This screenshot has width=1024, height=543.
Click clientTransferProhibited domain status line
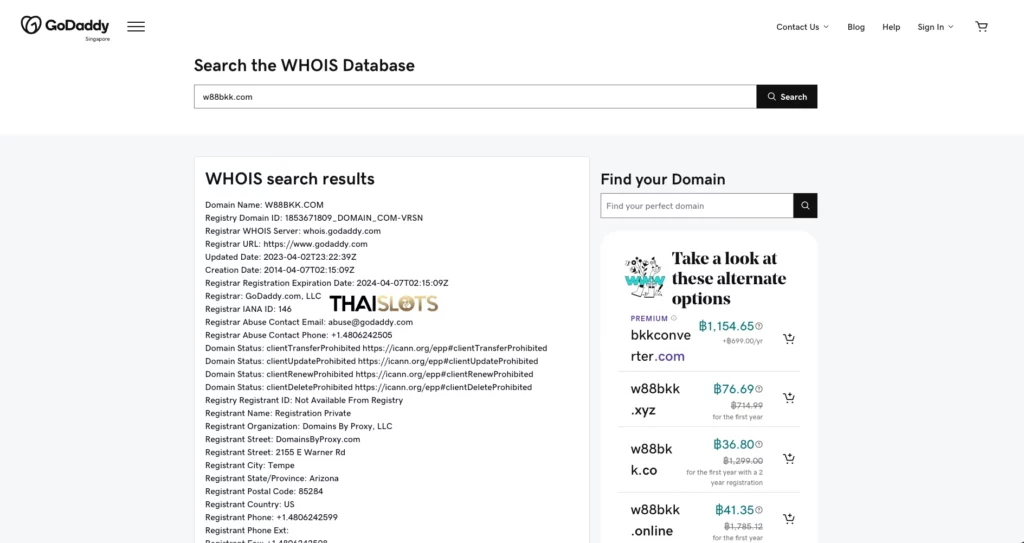pyautogui.click(x=376, y=348)
